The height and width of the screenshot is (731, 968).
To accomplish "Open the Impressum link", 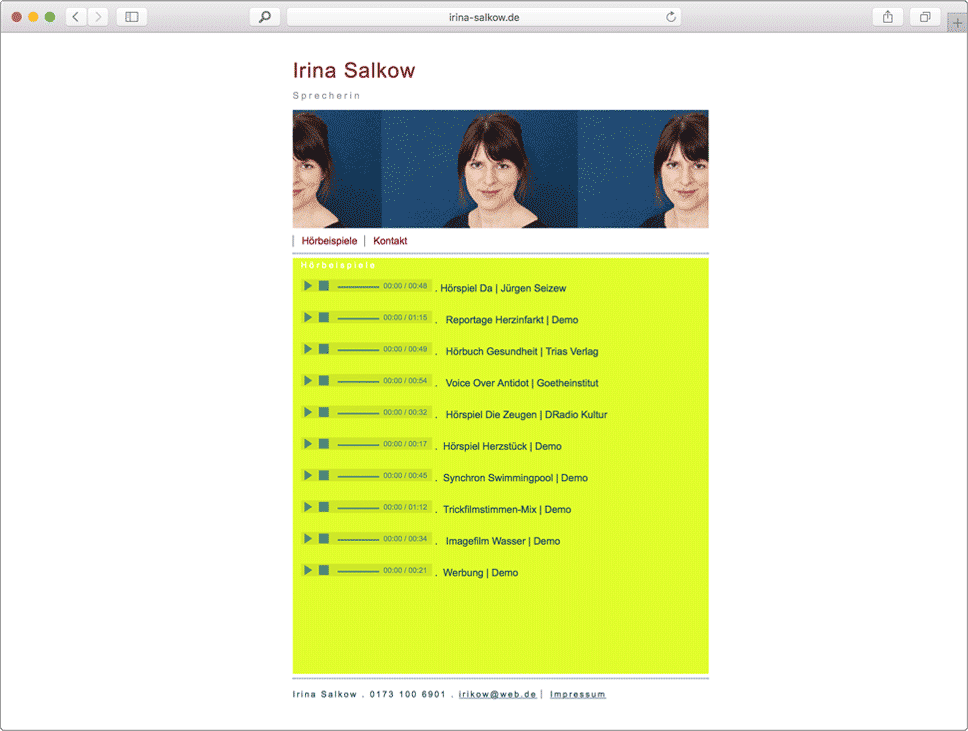I will (x=578, y=694).
